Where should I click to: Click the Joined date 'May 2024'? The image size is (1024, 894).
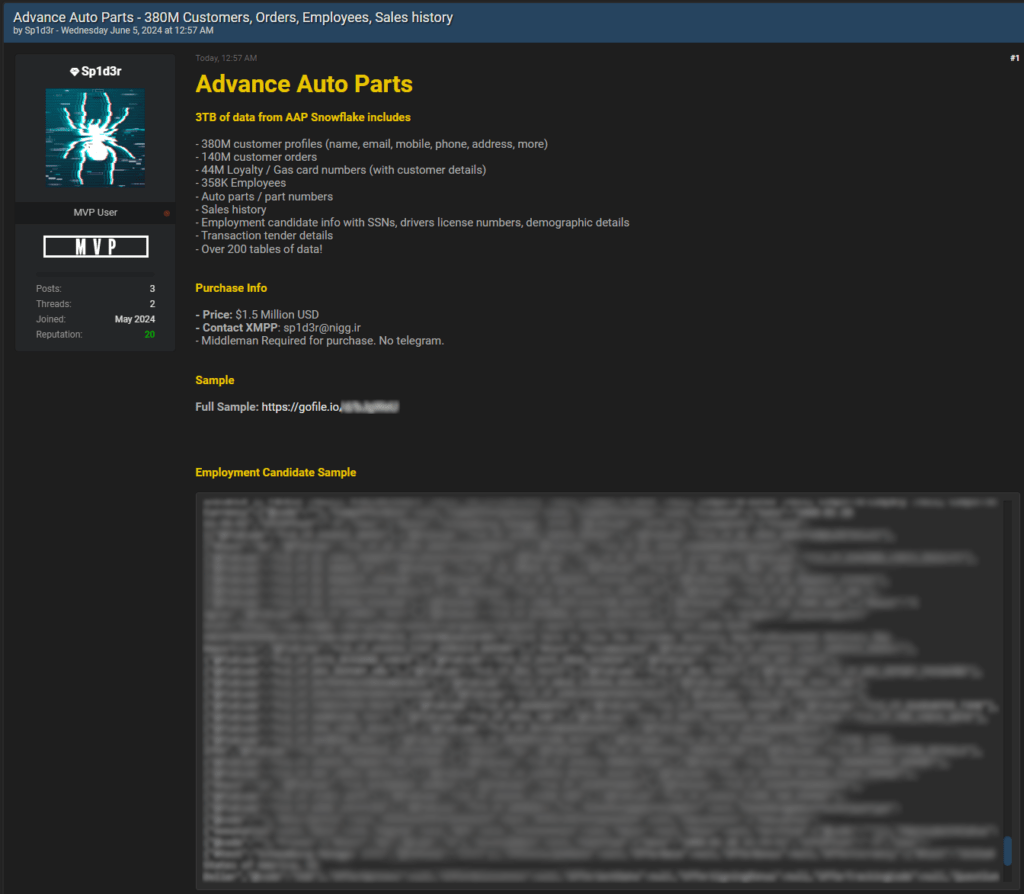coord(135,319)
